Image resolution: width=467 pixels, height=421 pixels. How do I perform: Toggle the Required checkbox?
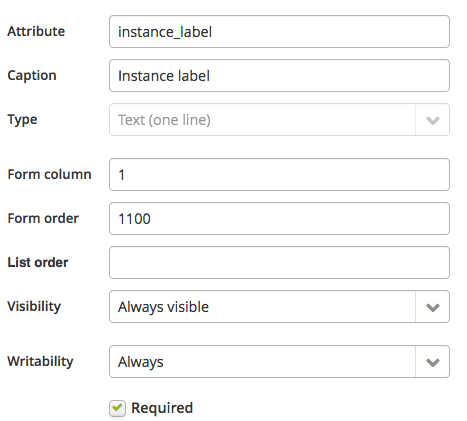tap(117, 408)
